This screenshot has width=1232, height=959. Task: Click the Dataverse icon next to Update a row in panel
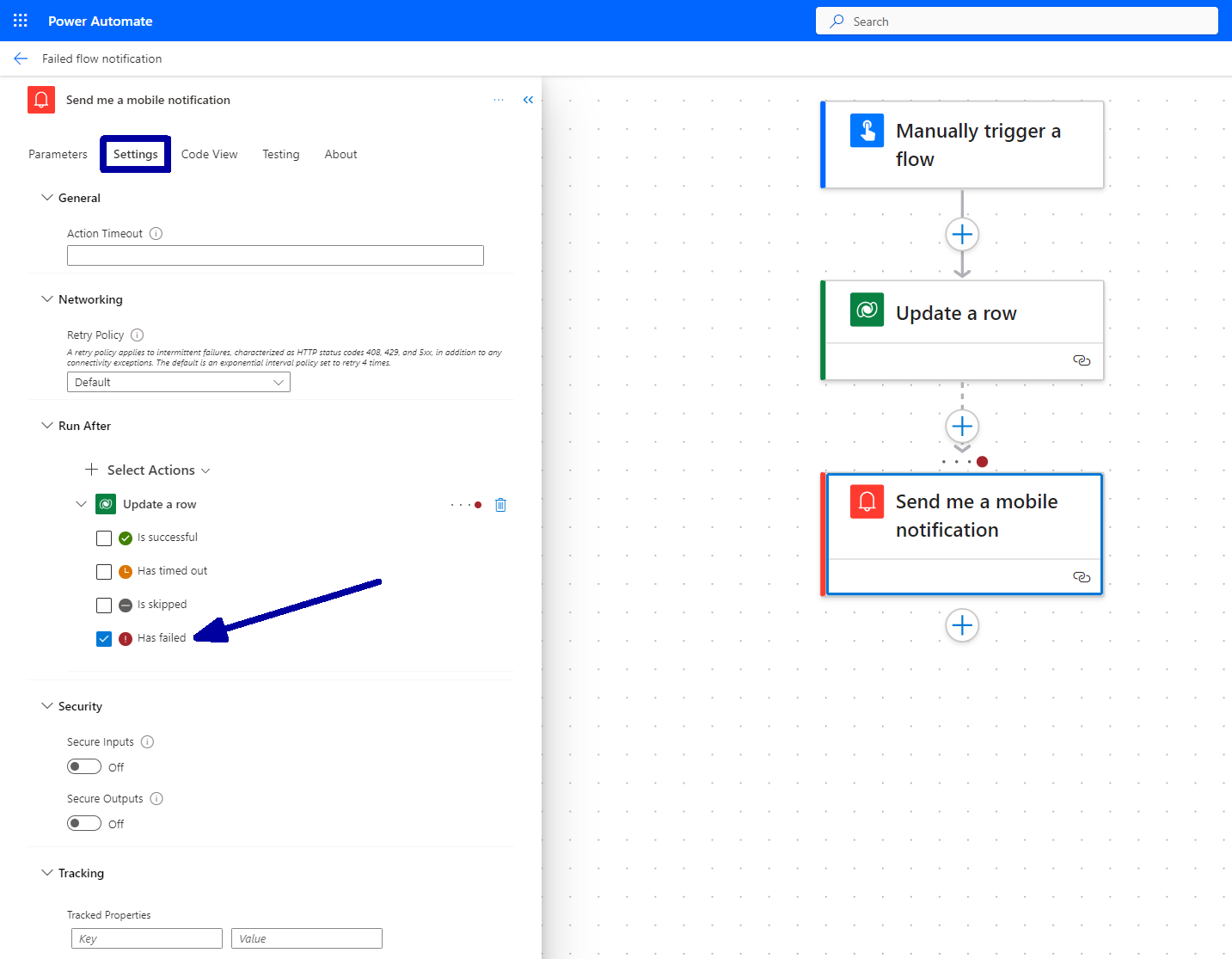pyautogui.click(x=106, y=504)
